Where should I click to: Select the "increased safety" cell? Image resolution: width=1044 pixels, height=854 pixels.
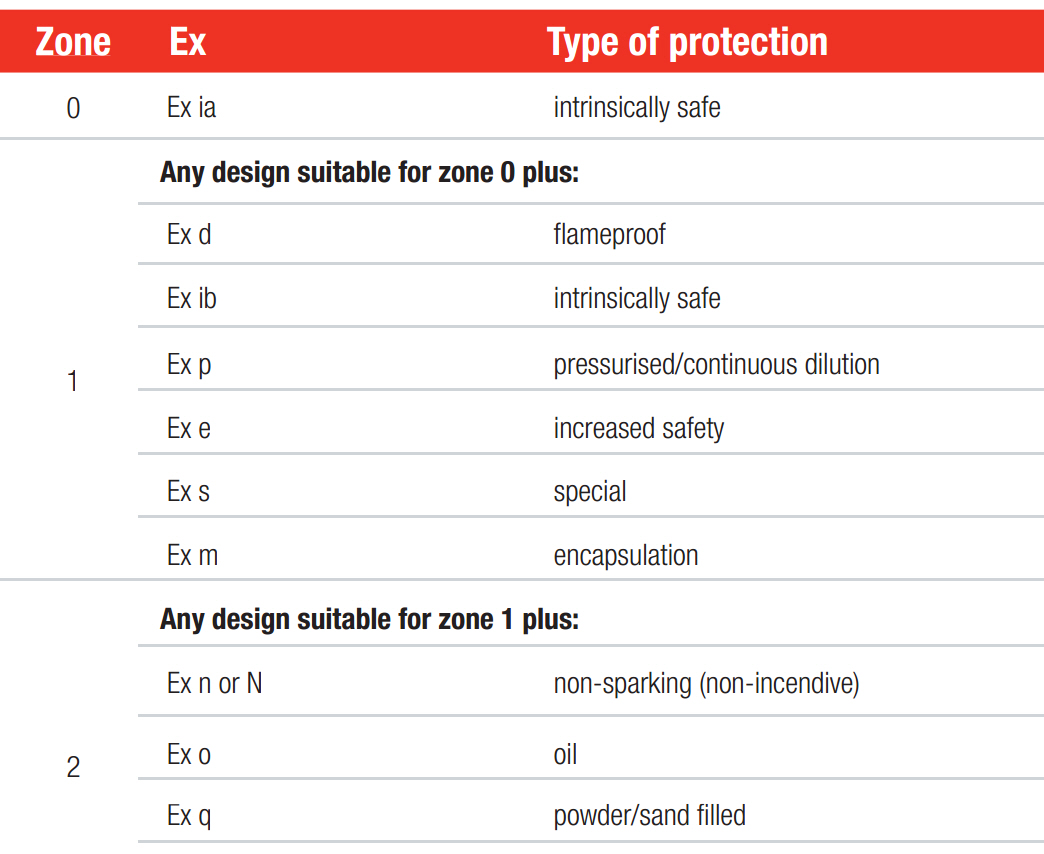tap(638, 429)
